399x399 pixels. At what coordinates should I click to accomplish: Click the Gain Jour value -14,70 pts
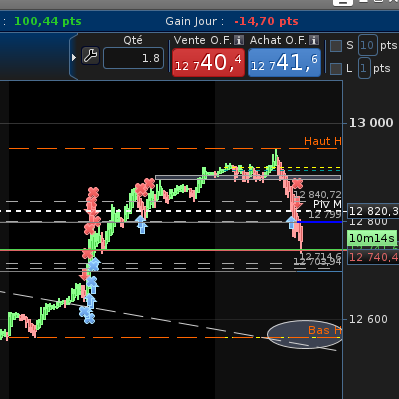[x=266, y=21]
